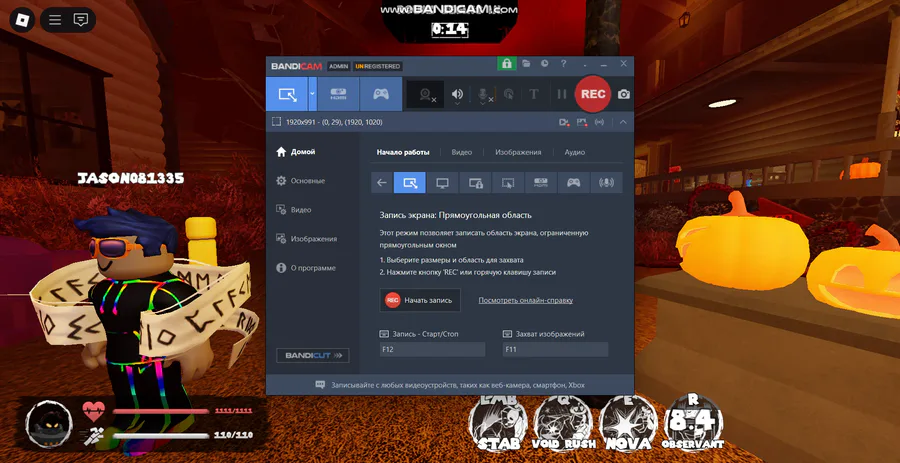Switch to the Аудио tab
Image resolution: width=900 pixels, height=463 pixels.
point(575,153)
